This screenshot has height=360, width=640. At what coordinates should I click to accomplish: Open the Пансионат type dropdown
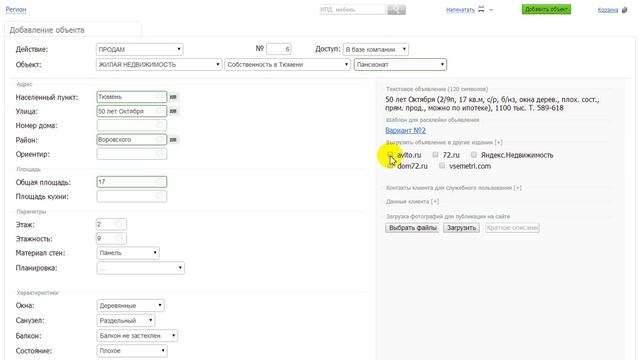(400, 64)
